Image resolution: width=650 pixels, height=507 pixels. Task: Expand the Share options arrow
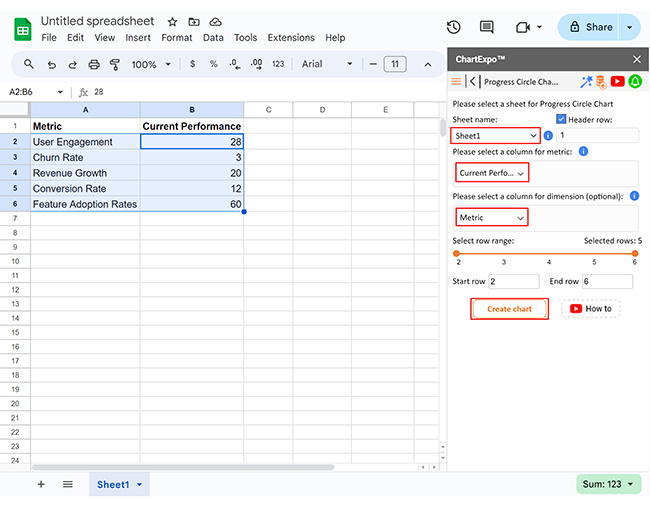[x=630, y=27]
